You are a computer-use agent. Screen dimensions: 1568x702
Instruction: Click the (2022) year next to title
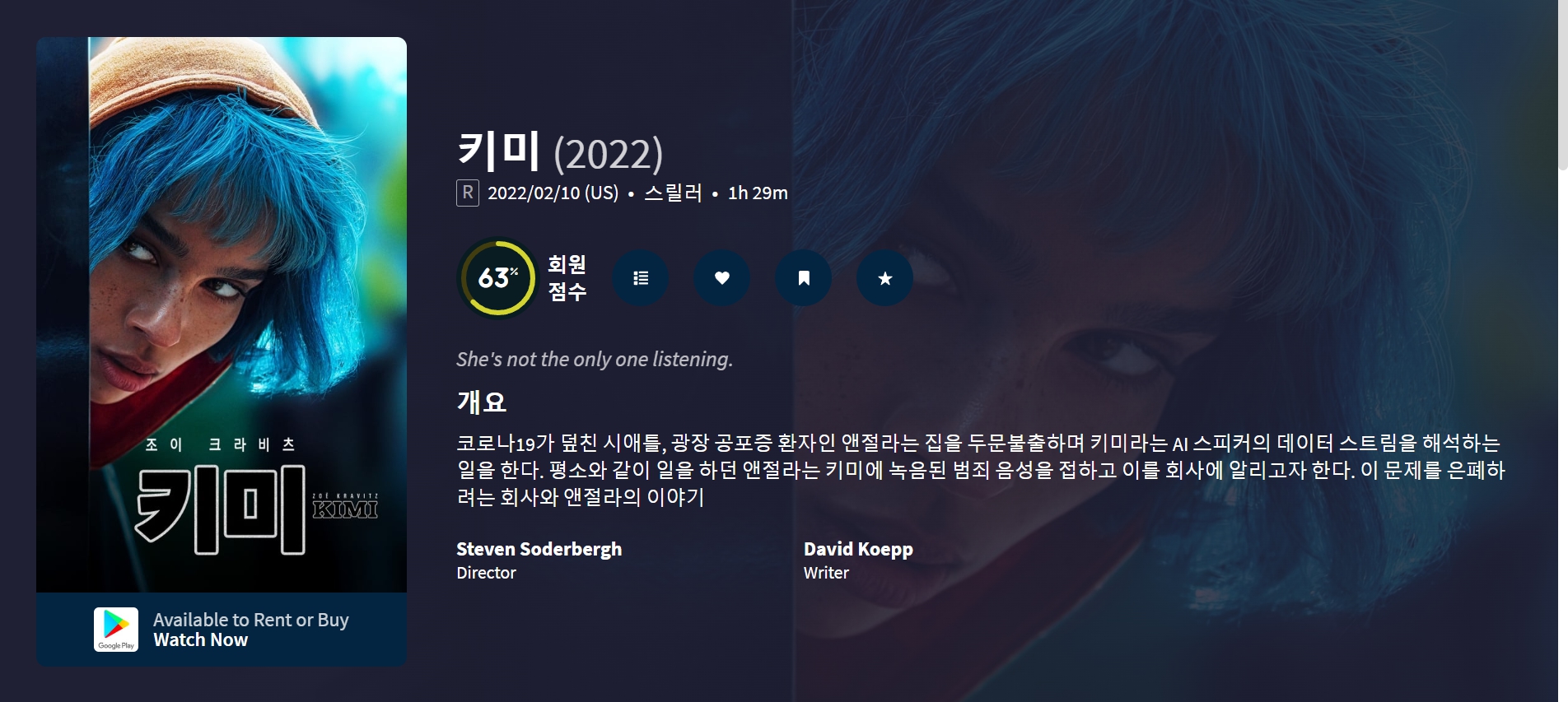(x=608, y=154)
